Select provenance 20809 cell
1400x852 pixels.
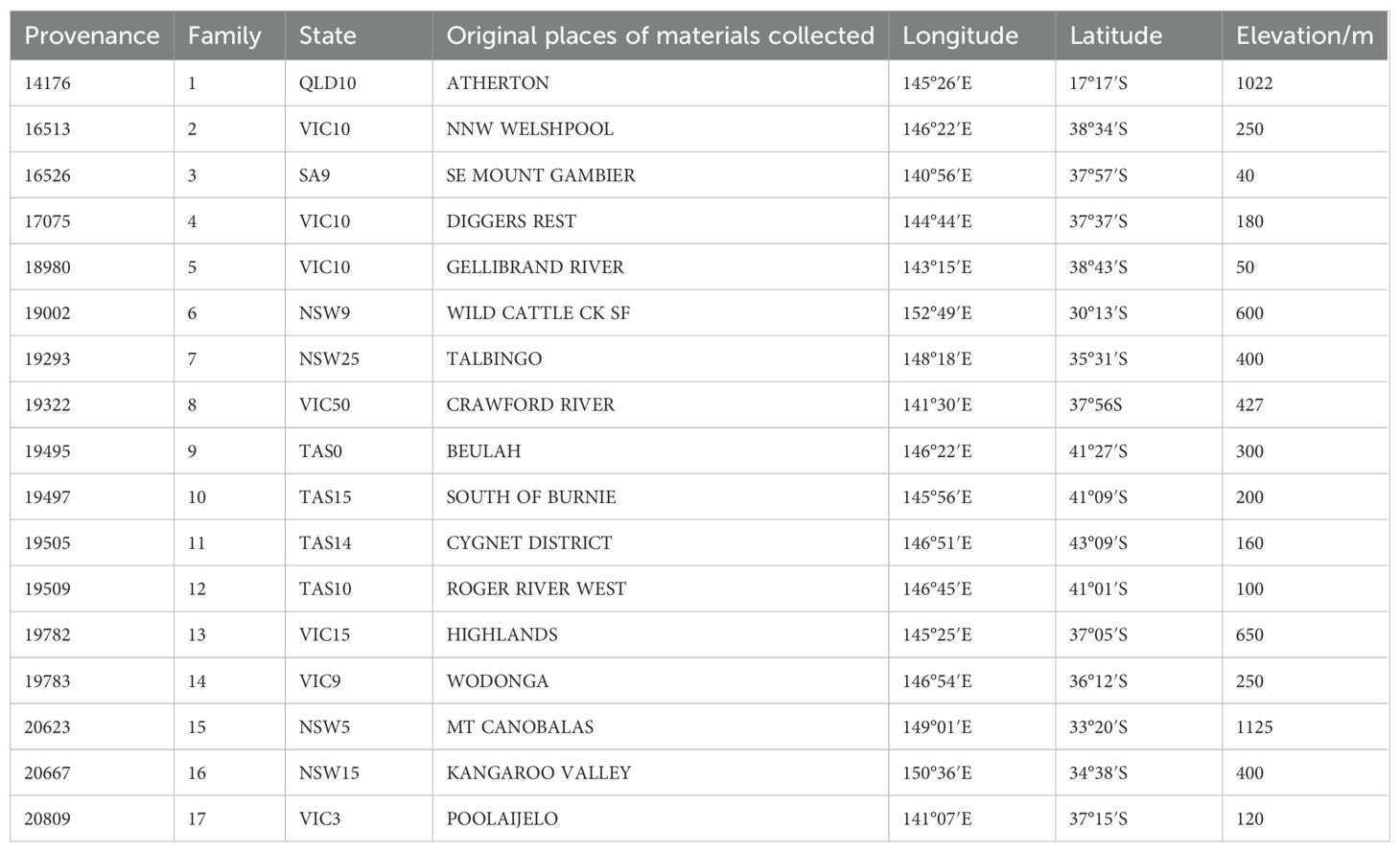[x=47, y=819]
